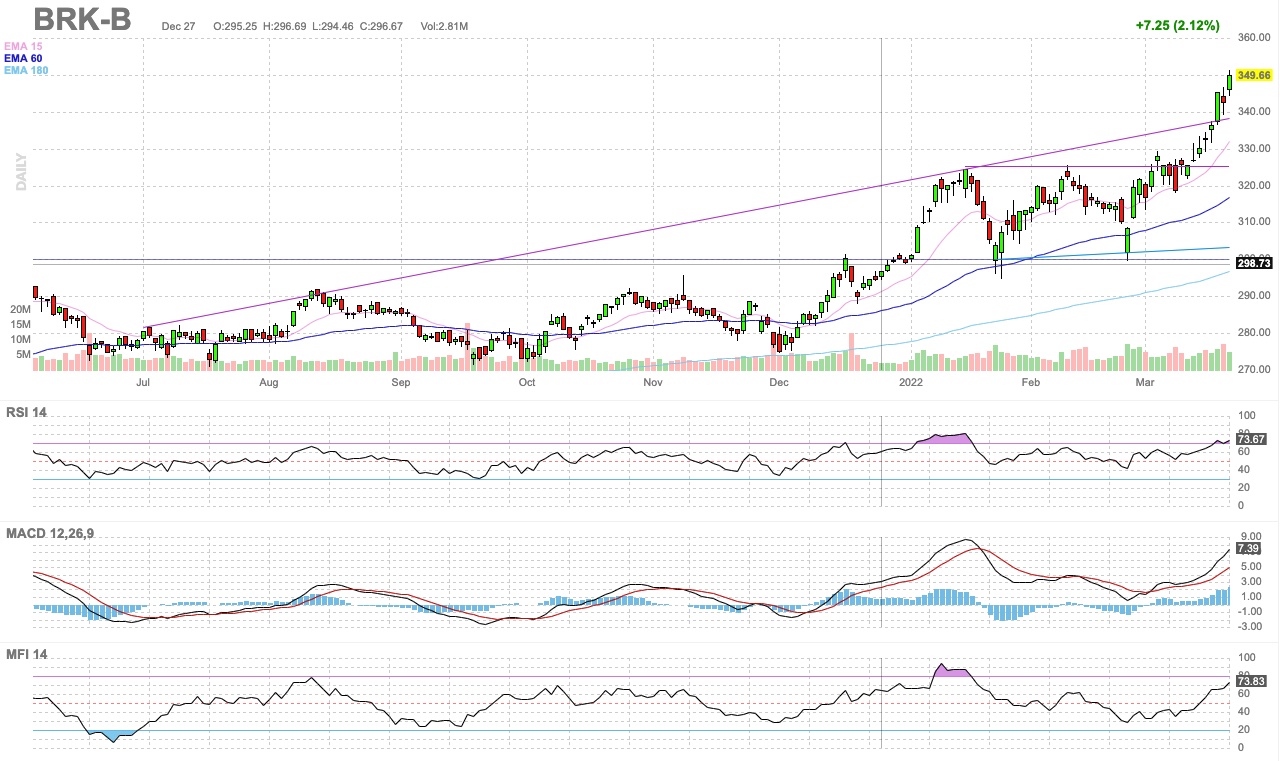Click the Sep month label on time axis
This screenshot has height=761, width=1280.
click(401, 382)
